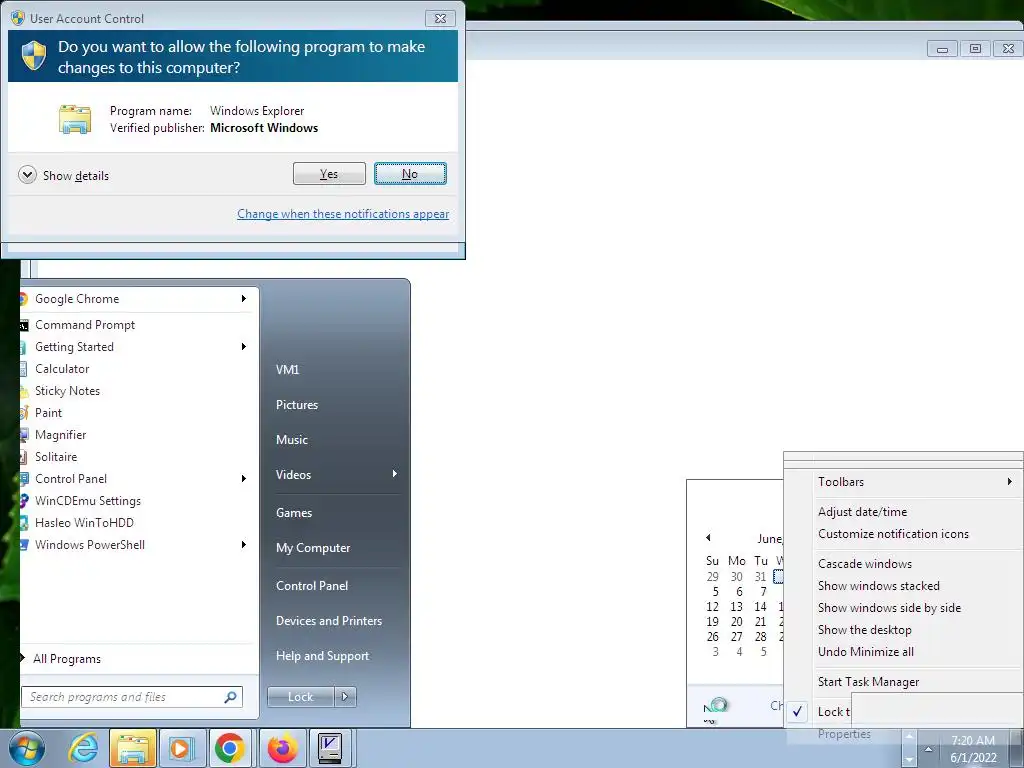
Task: Open Windows Explorer folder icon on taskbar
Action: [x=133, y=748]
